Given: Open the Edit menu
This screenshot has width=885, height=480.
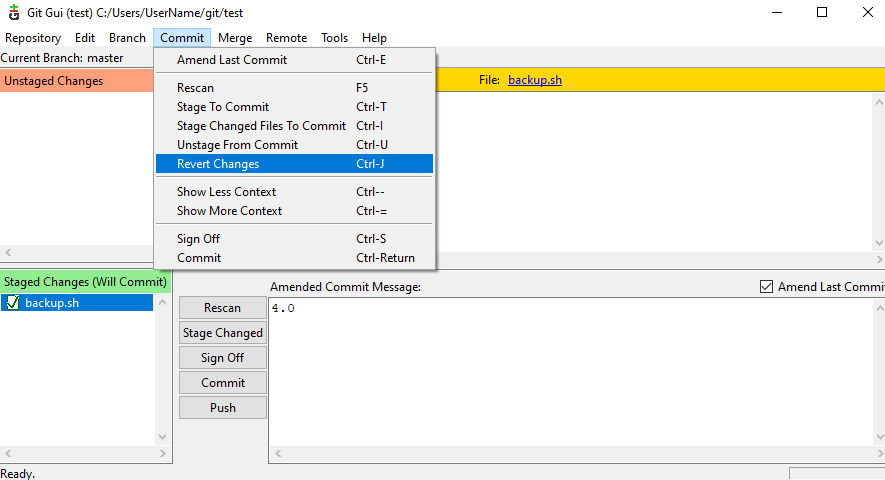Looking at the screenshot, I should (x=85, y=38).
